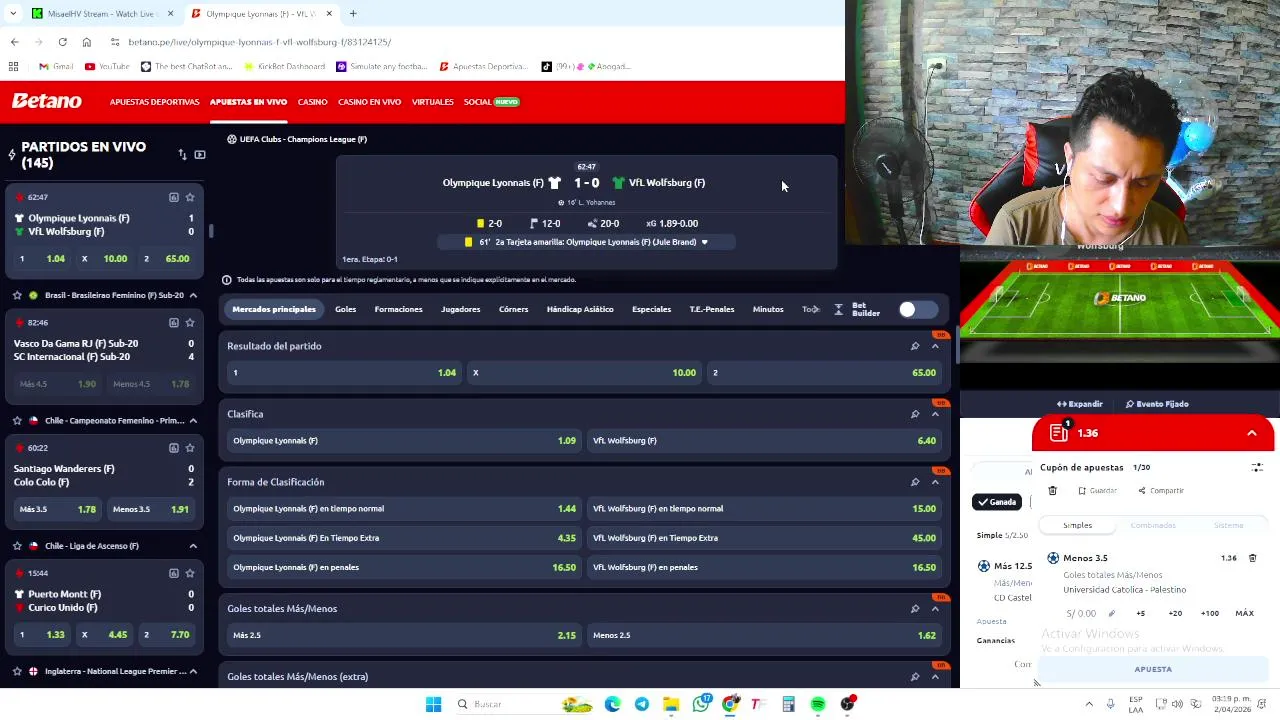
Task: Remove Menos 3.5 selection with trash icon
Action: pos(1252,558)
